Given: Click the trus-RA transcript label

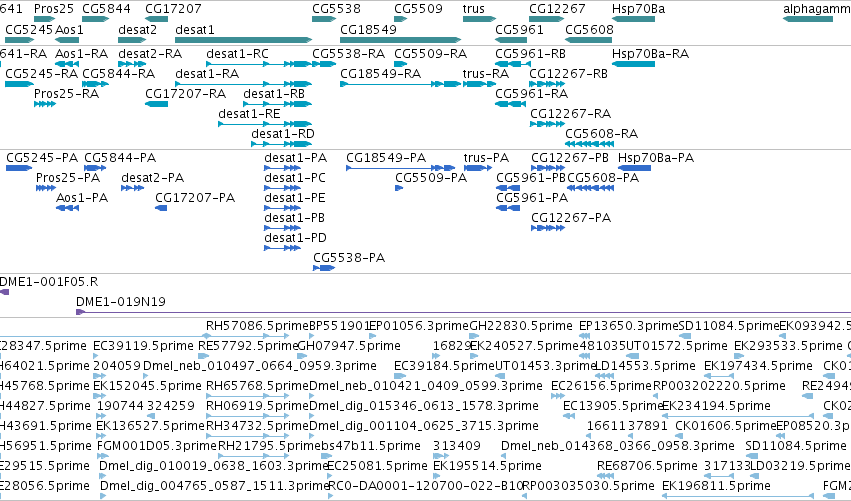Looking at the screenshot, I should pos(486,74).
